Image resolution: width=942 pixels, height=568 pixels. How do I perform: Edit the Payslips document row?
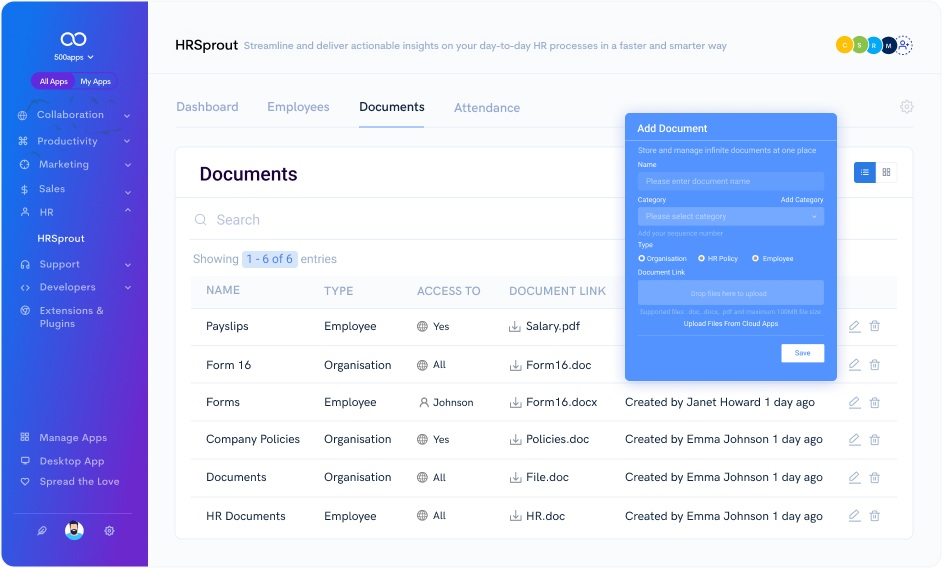tap(854, 326)
